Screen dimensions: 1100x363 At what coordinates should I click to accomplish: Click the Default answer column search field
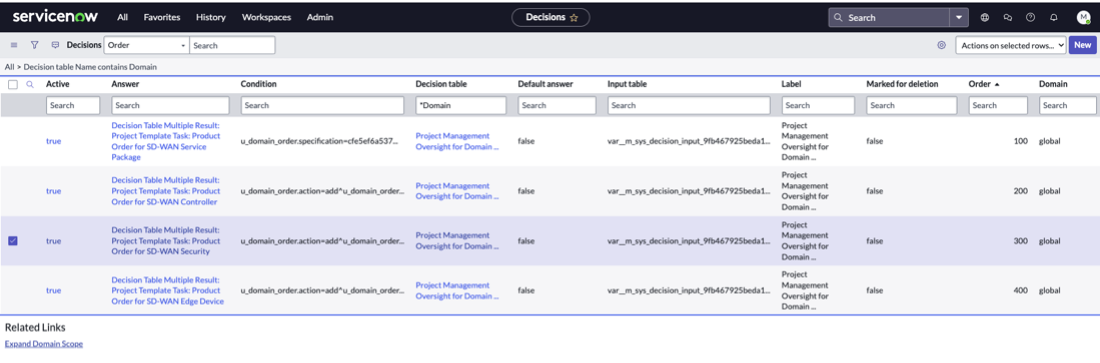tap(557, 105)
